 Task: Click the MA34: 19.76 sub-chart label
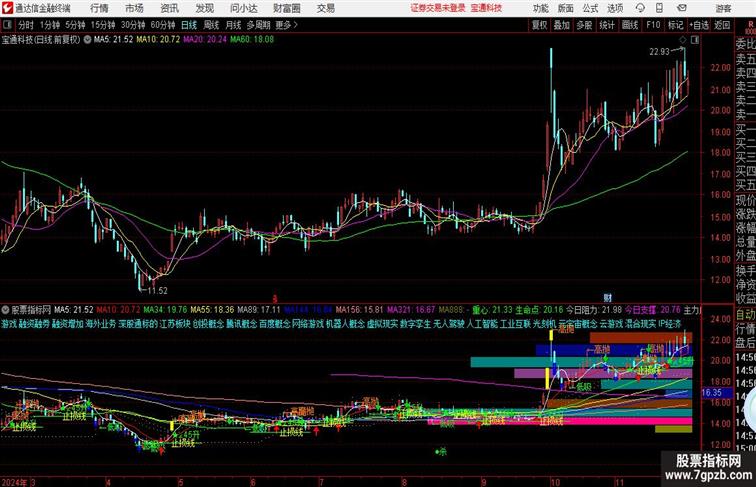[x=165, y=310]
